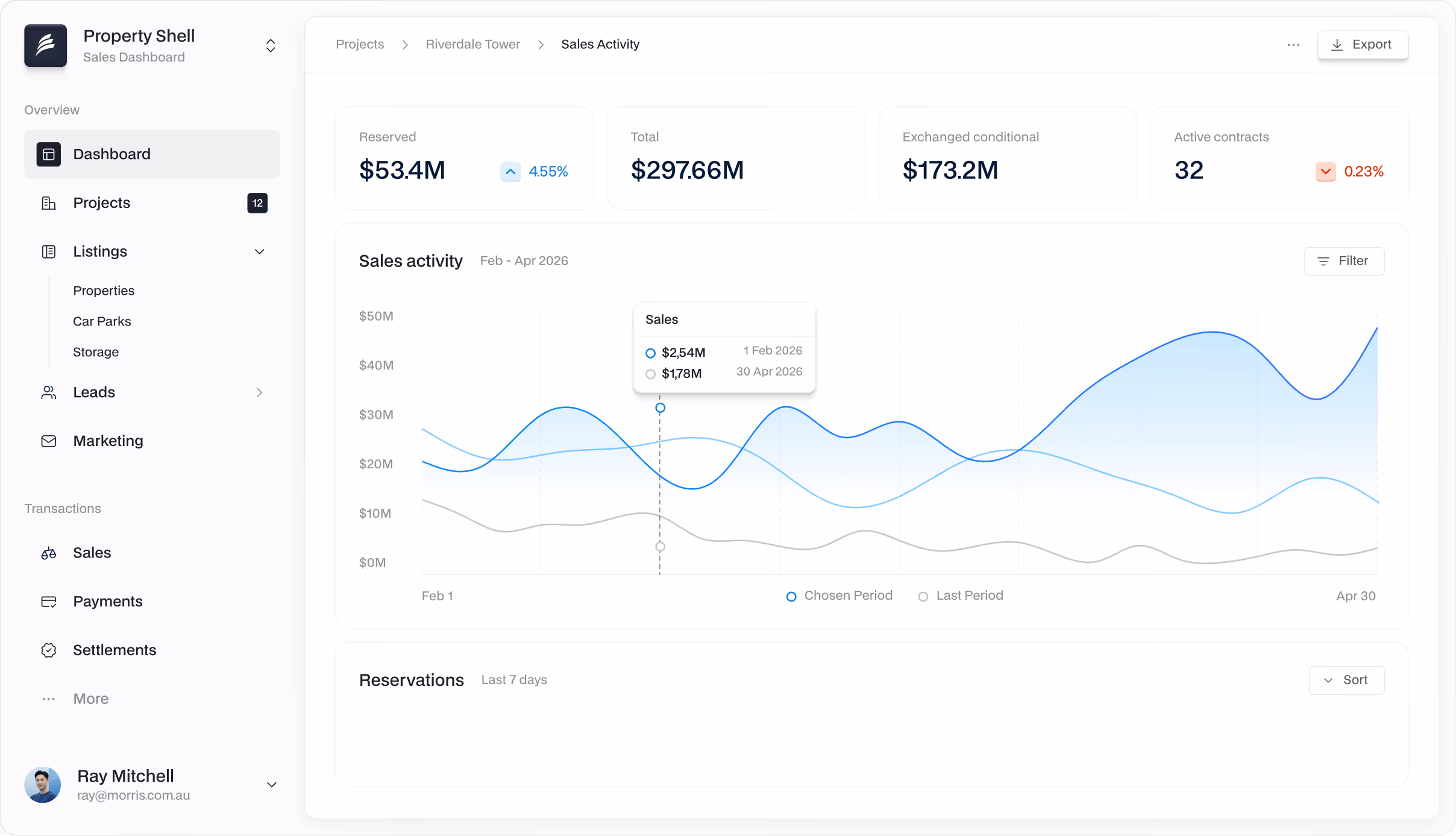The image size is (1456, 836).
Task: Click the Property Shell feather logo
Action: (46, 46)
